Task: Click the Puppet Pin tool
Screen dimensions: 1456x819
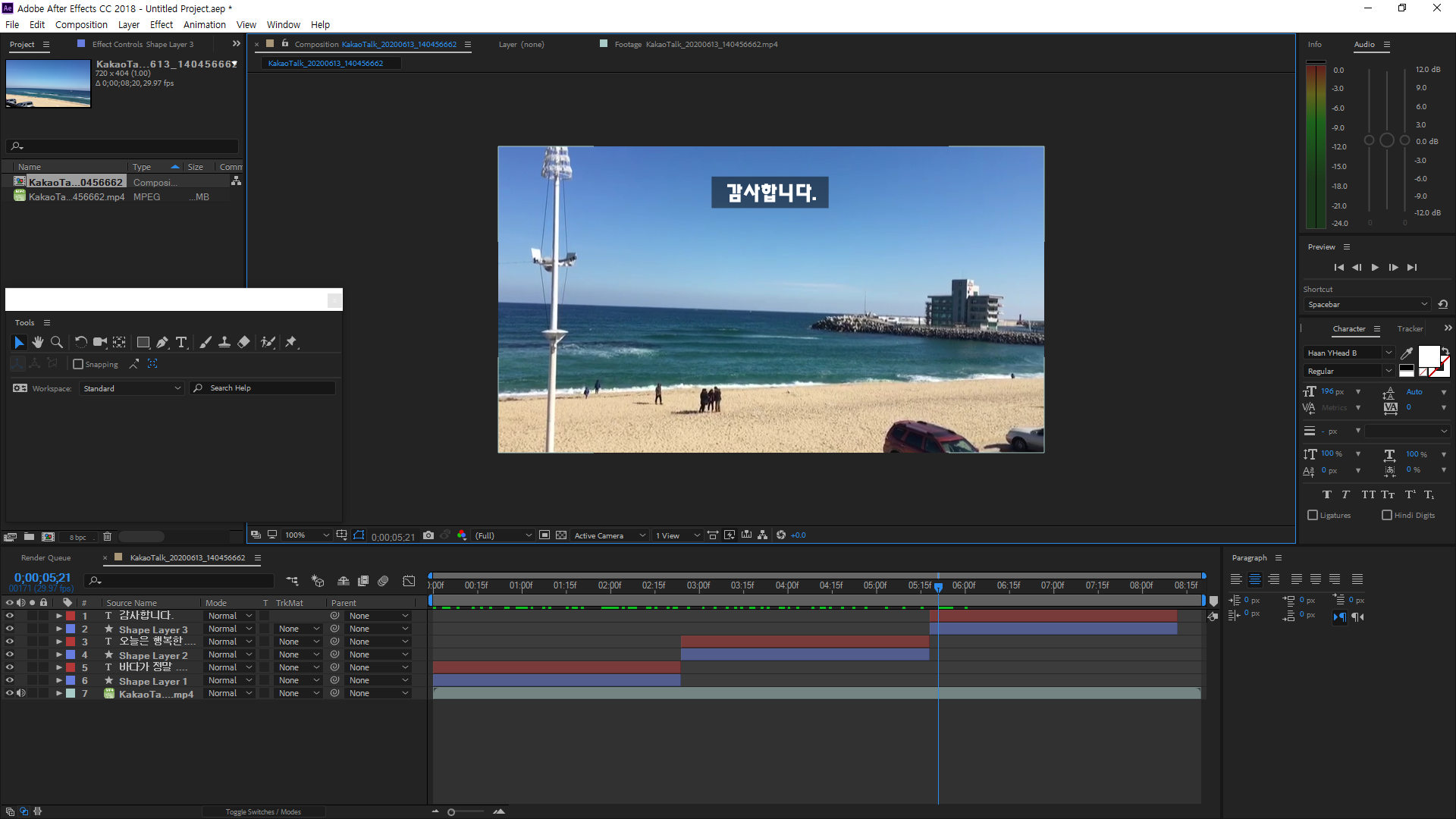Action: point(291,343)
